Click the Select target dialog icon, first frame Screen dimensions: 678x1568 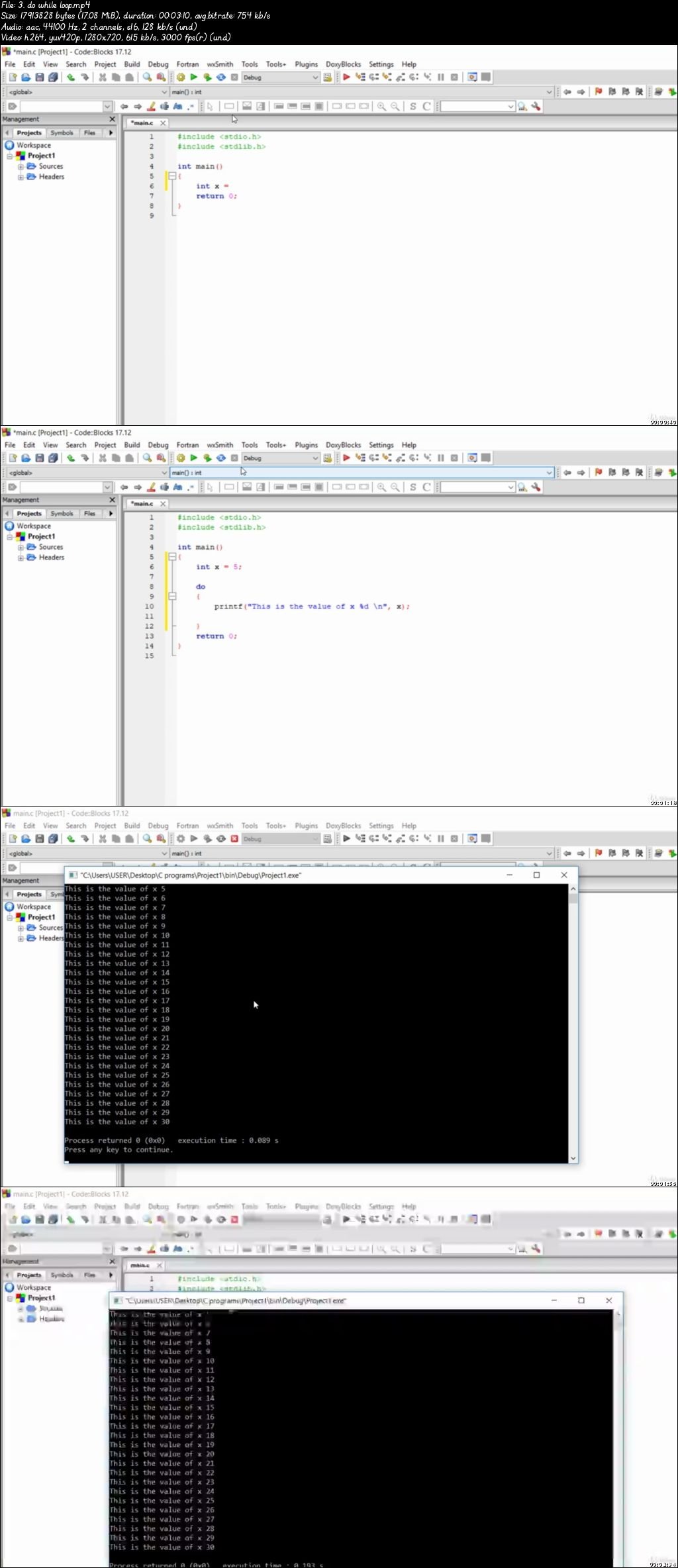tap(327, 77)
